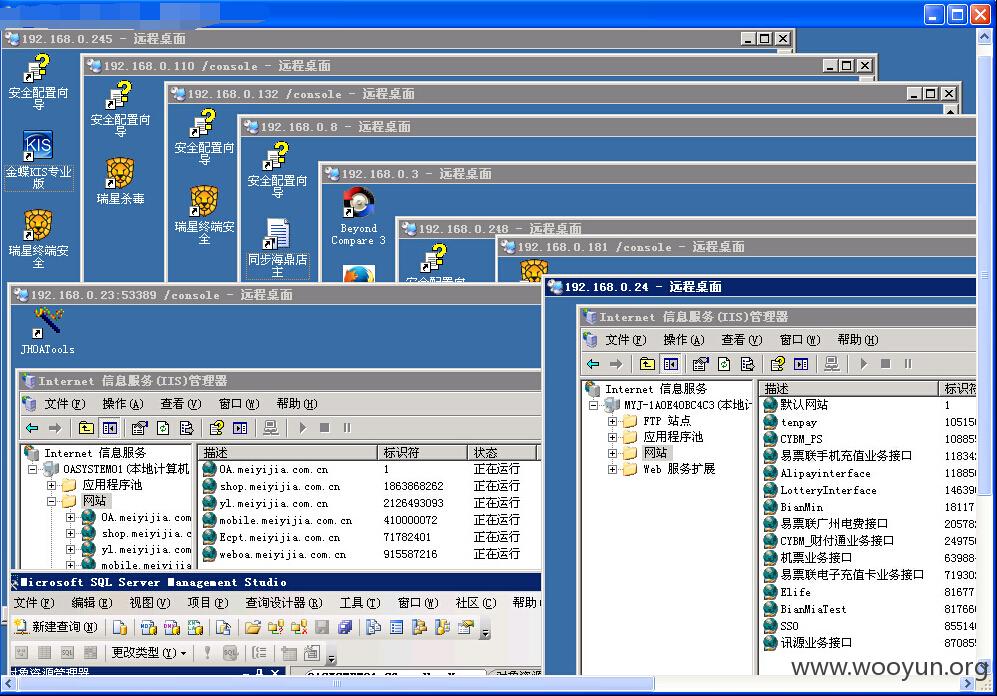Open 查询设计器(R) menu in SQL Server Studio
The width and height of the screenshot is (997, 696).
[284, 603]
